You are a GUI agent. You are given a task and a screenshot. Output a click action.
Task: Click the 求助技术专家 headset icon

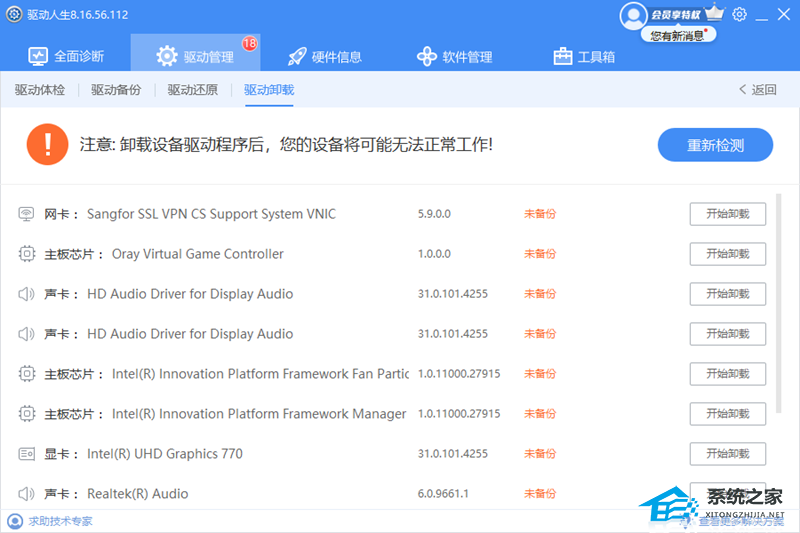15,521
